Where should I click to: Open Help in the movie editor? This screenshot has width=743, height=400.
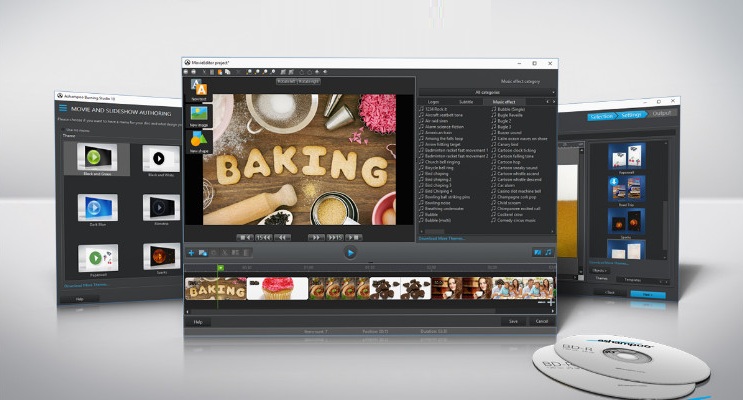click(198, 322)
